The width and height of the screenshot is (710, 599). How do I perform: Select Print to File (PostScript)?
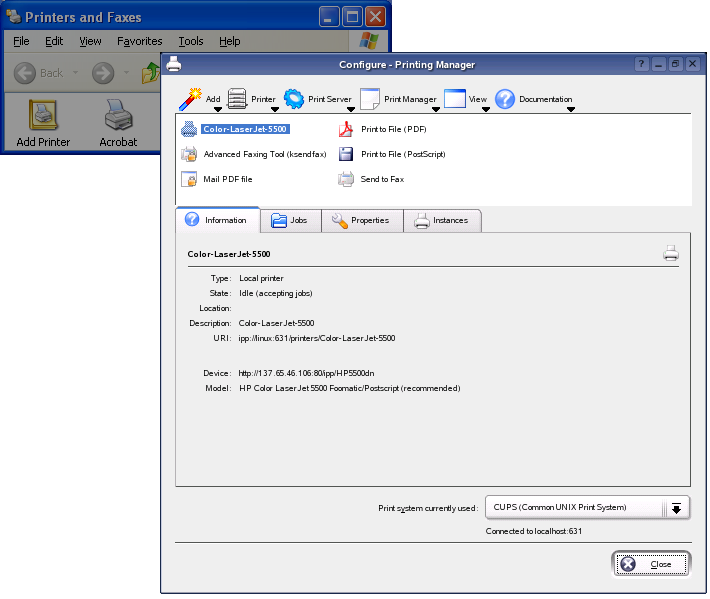[402, 154]
